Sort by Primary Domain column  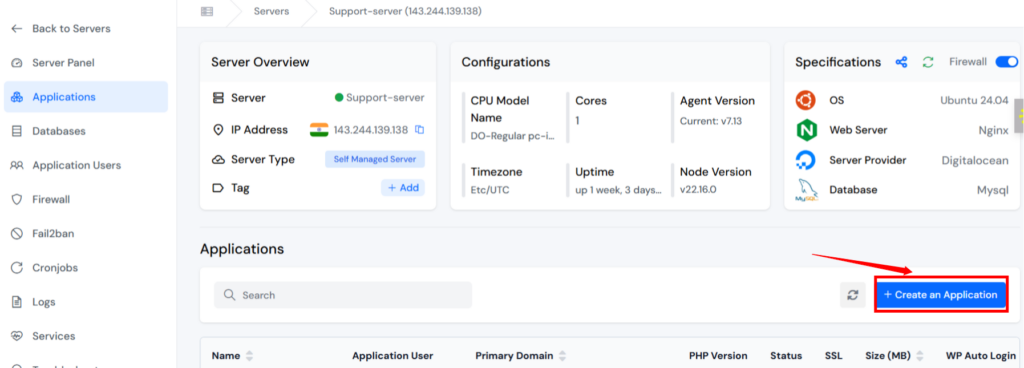520,356
